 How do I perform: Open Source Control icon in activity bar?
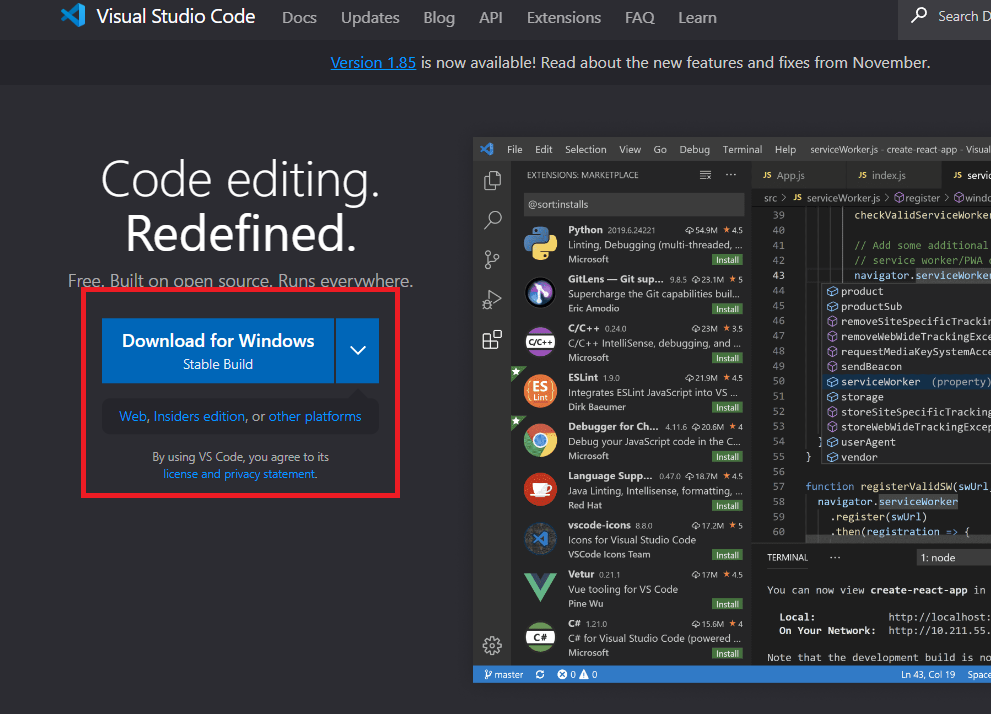pos(491,260)
